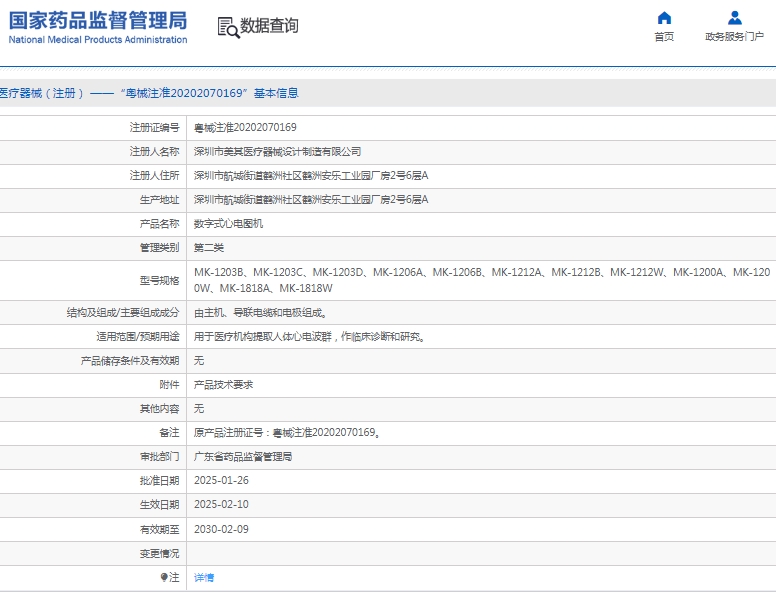Viewport: 776px width, 600px height.
Task: Click the 型号规格 label
Action: [x=159, y=281]
